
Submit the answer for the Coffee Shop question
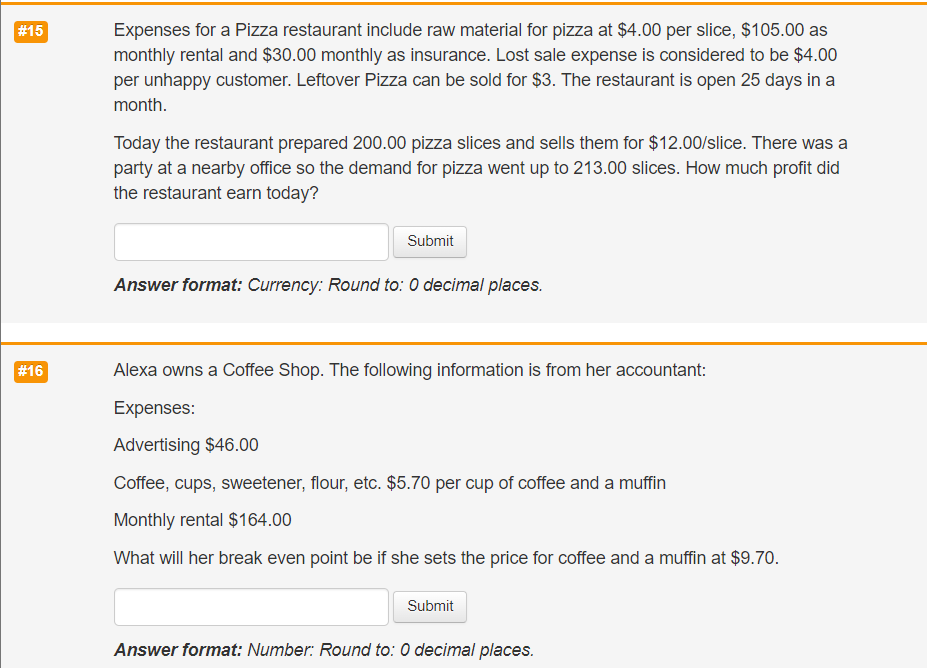[x=429, y=606]
